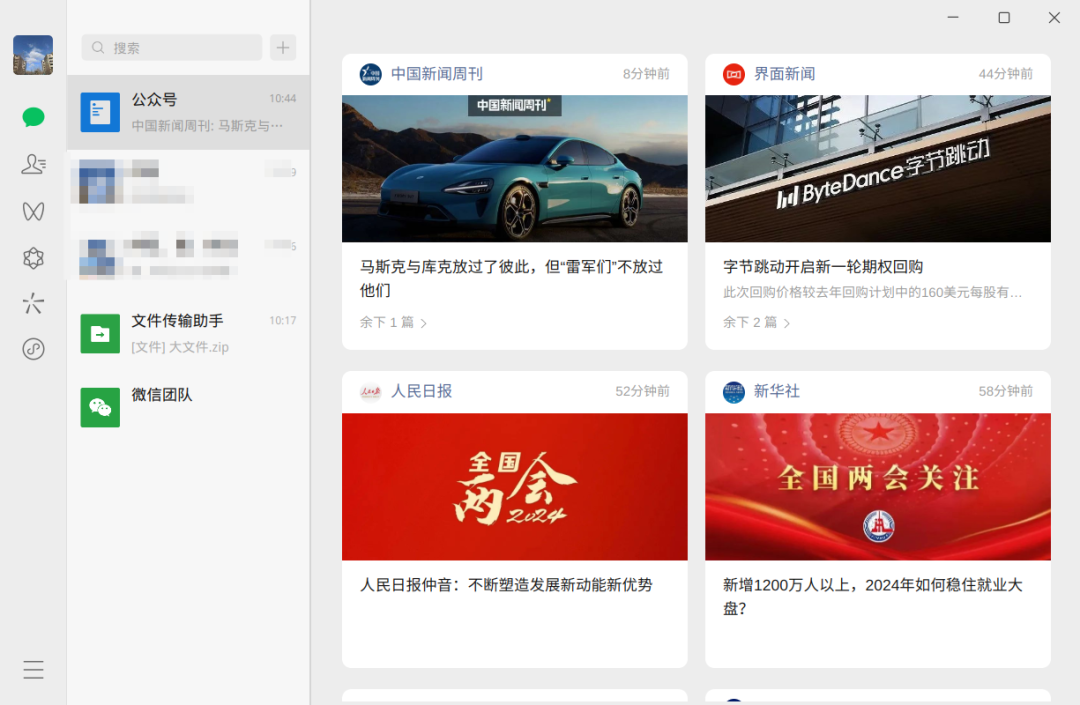This screenshot has width=1080, height=705.
Task: Open the Mini Programs sidebar icon
Action: pos(33,349)
